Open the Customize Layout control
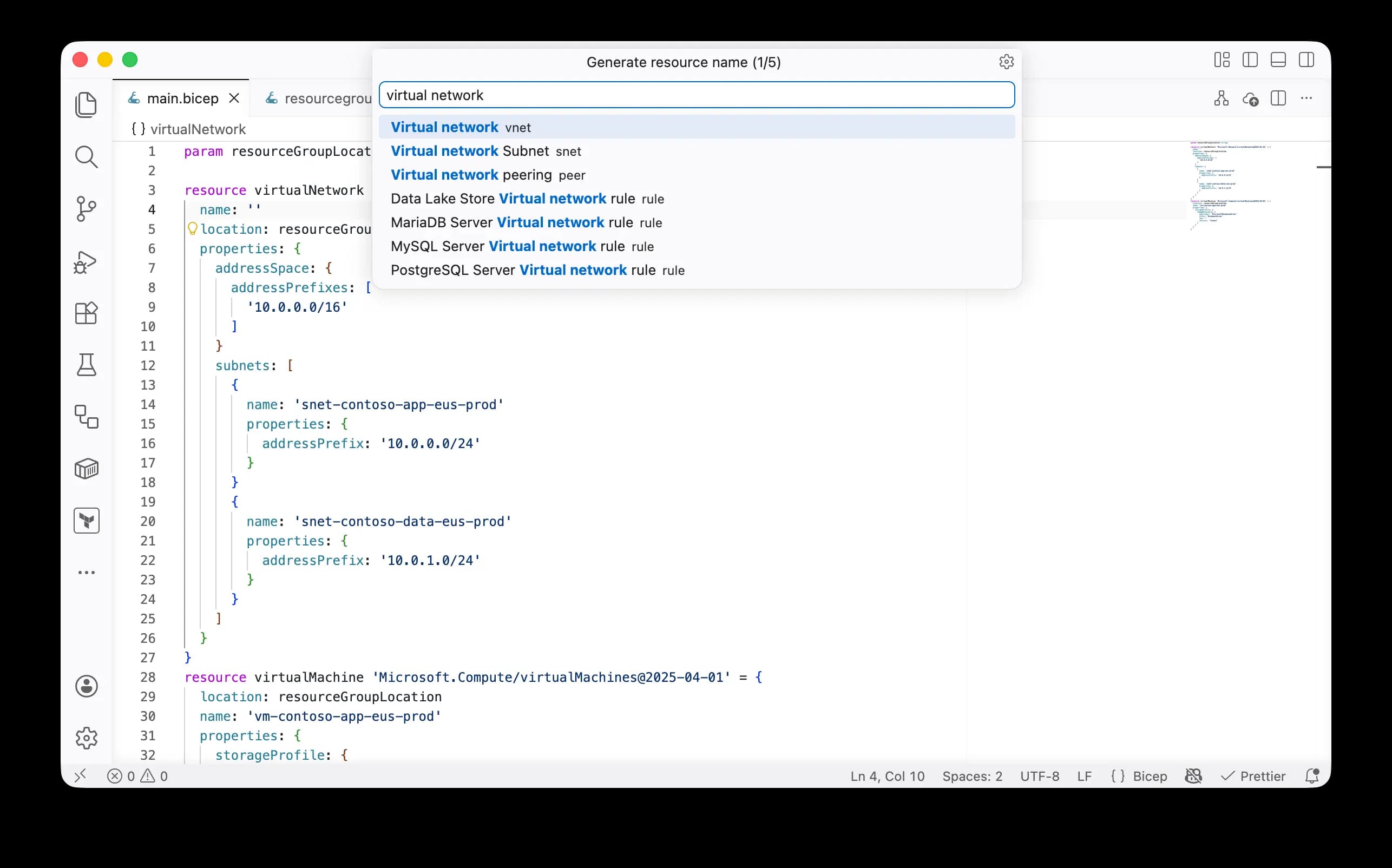This screenshot has width=1392, height=868. coord(1222,59)
